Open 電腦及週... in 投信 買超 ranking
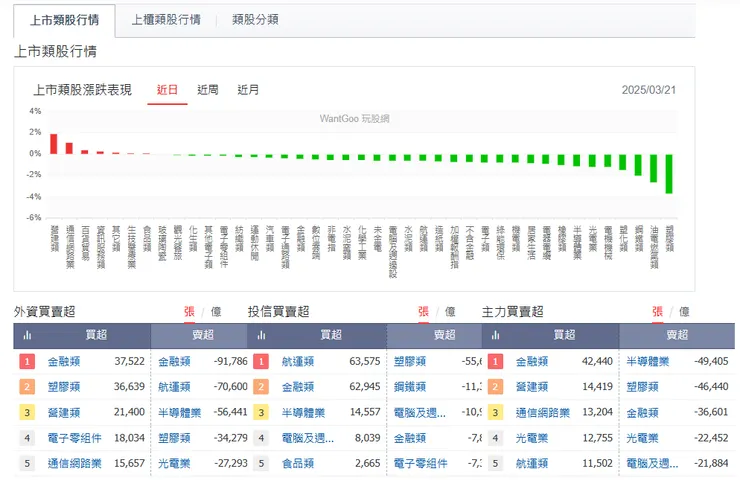The width and height of the screenshot is (740, 486). tap(308, 438)
